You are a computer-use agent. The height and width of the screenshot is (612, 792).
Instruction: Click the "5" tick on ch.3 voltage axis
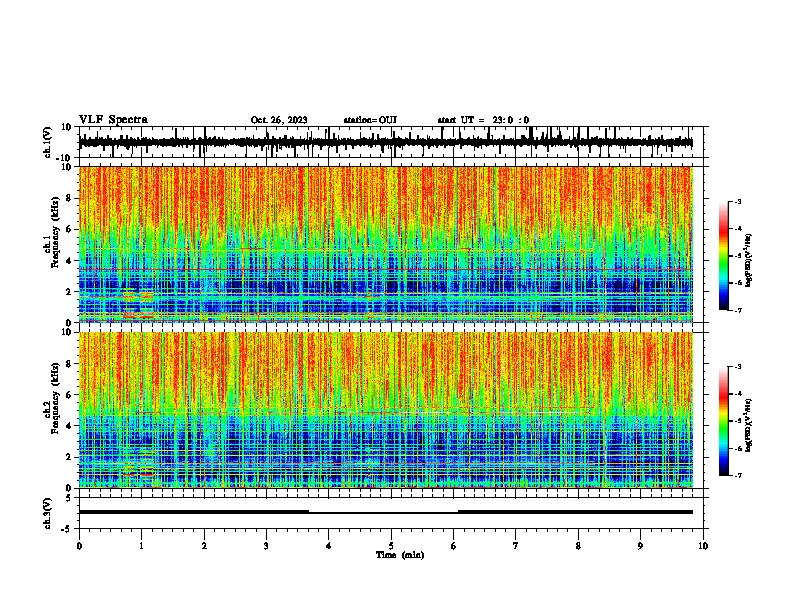pos(69,498)
